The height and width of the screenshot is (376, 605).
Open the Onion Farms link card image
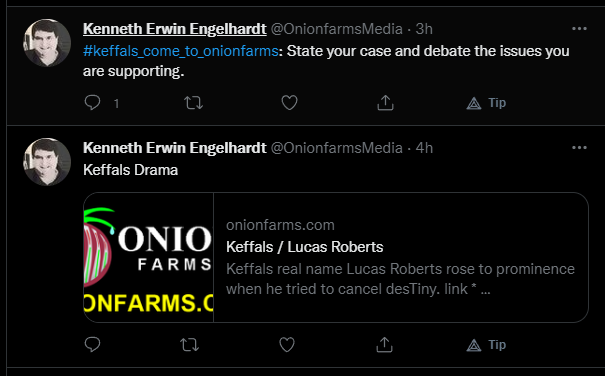click(149, 257)
